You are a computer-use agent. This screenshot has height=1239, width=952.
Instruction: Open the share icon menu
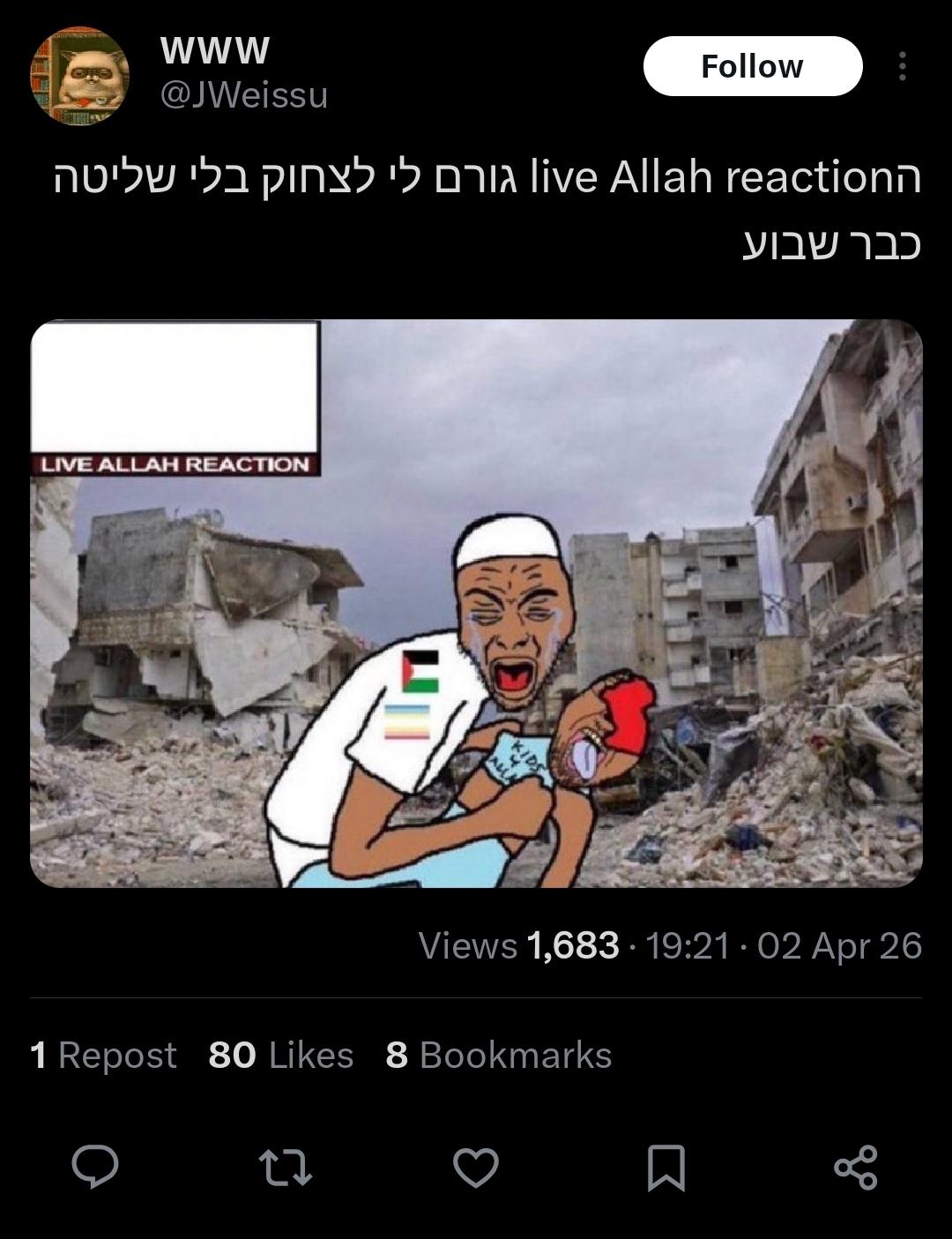coord(856,1167)
